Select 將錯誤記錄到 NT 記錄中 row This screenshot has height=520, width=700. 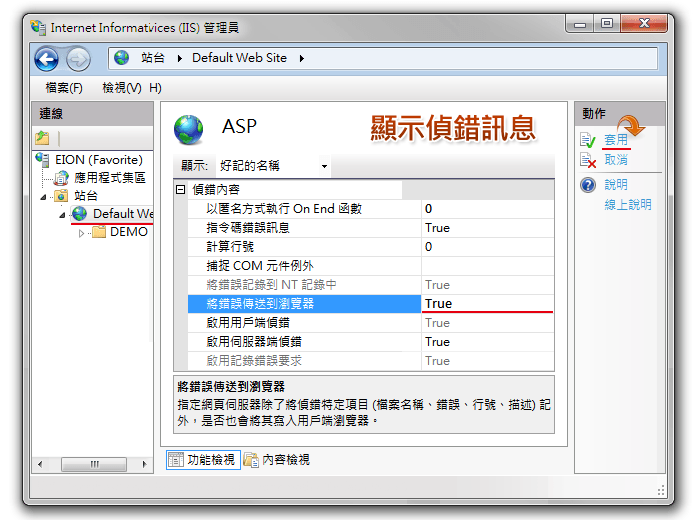coord(371,285)
